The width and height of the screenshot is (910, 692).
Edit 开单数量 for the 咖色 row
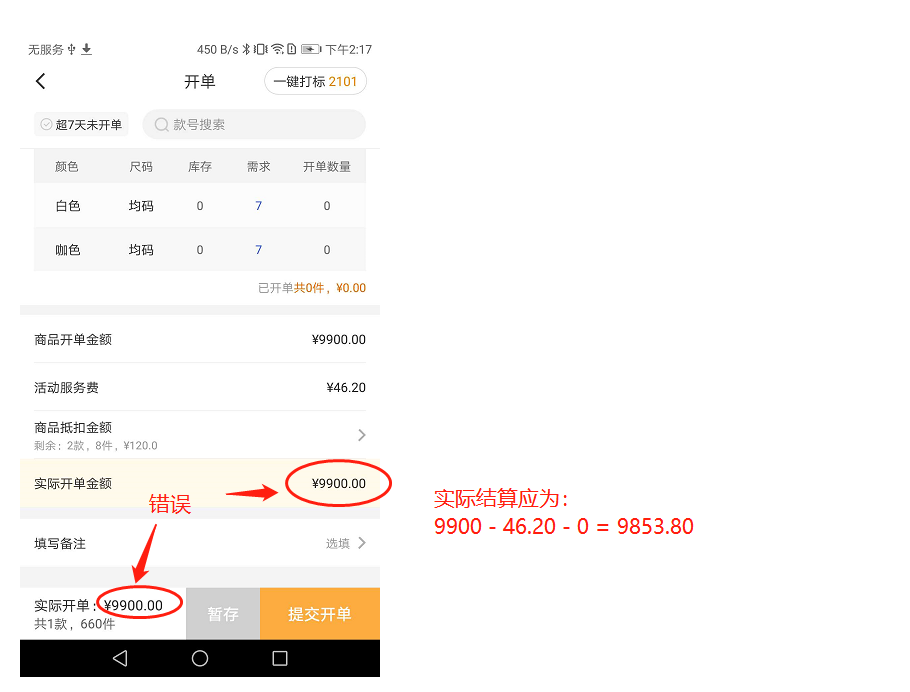pos(327,250)
